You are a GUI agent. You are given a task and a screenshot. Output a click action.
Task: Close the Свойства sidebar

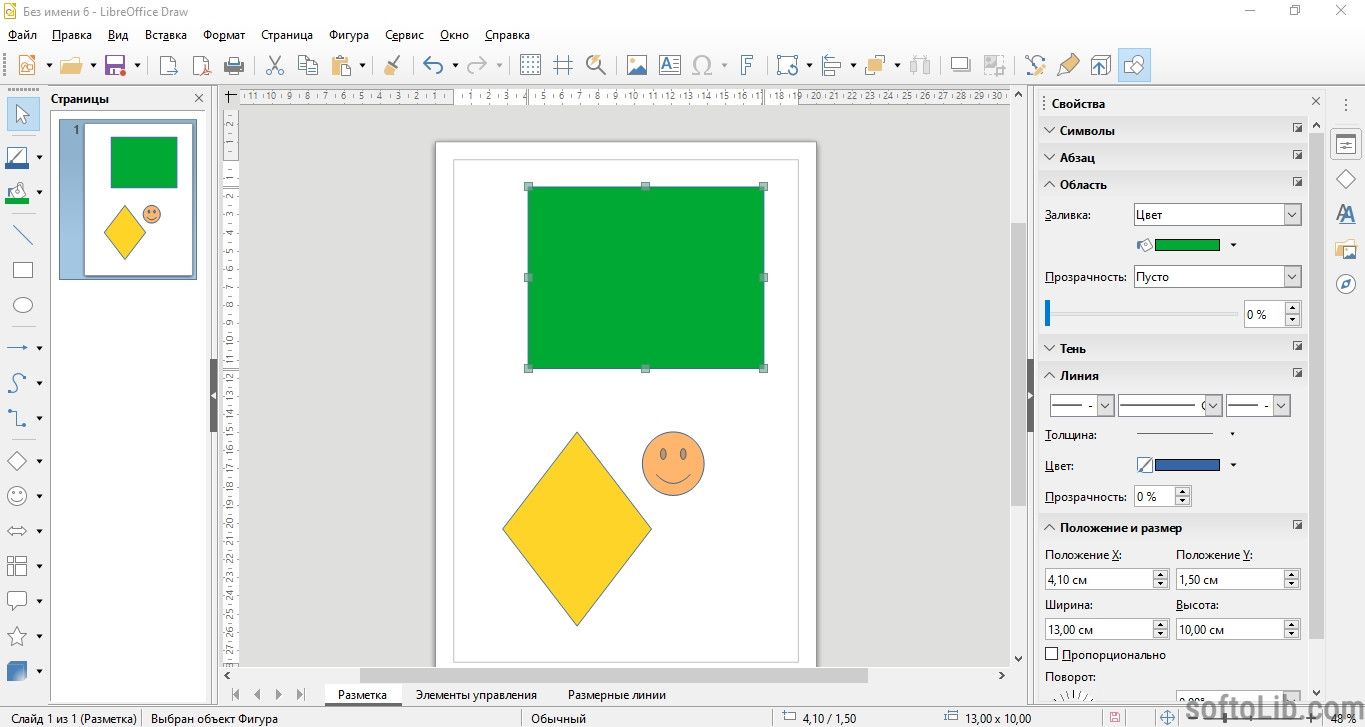click(1316, 102)
